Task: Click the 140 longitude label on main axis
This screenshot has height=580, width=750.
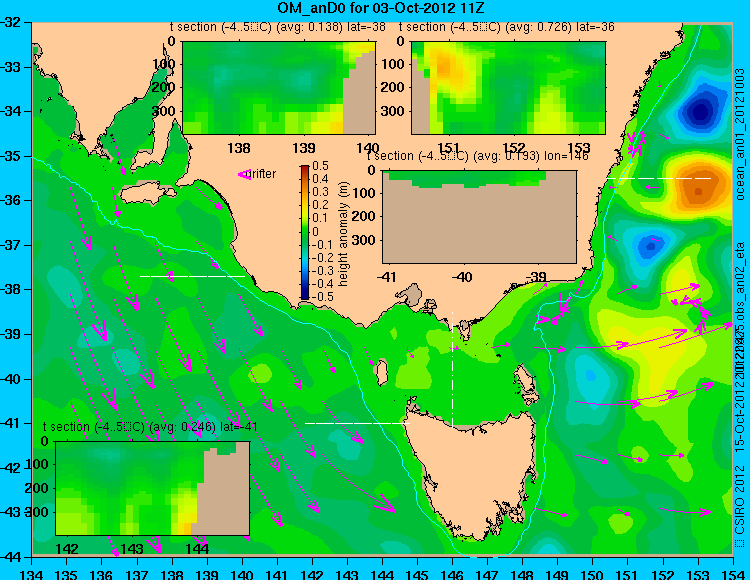Action: pos(242,574)
